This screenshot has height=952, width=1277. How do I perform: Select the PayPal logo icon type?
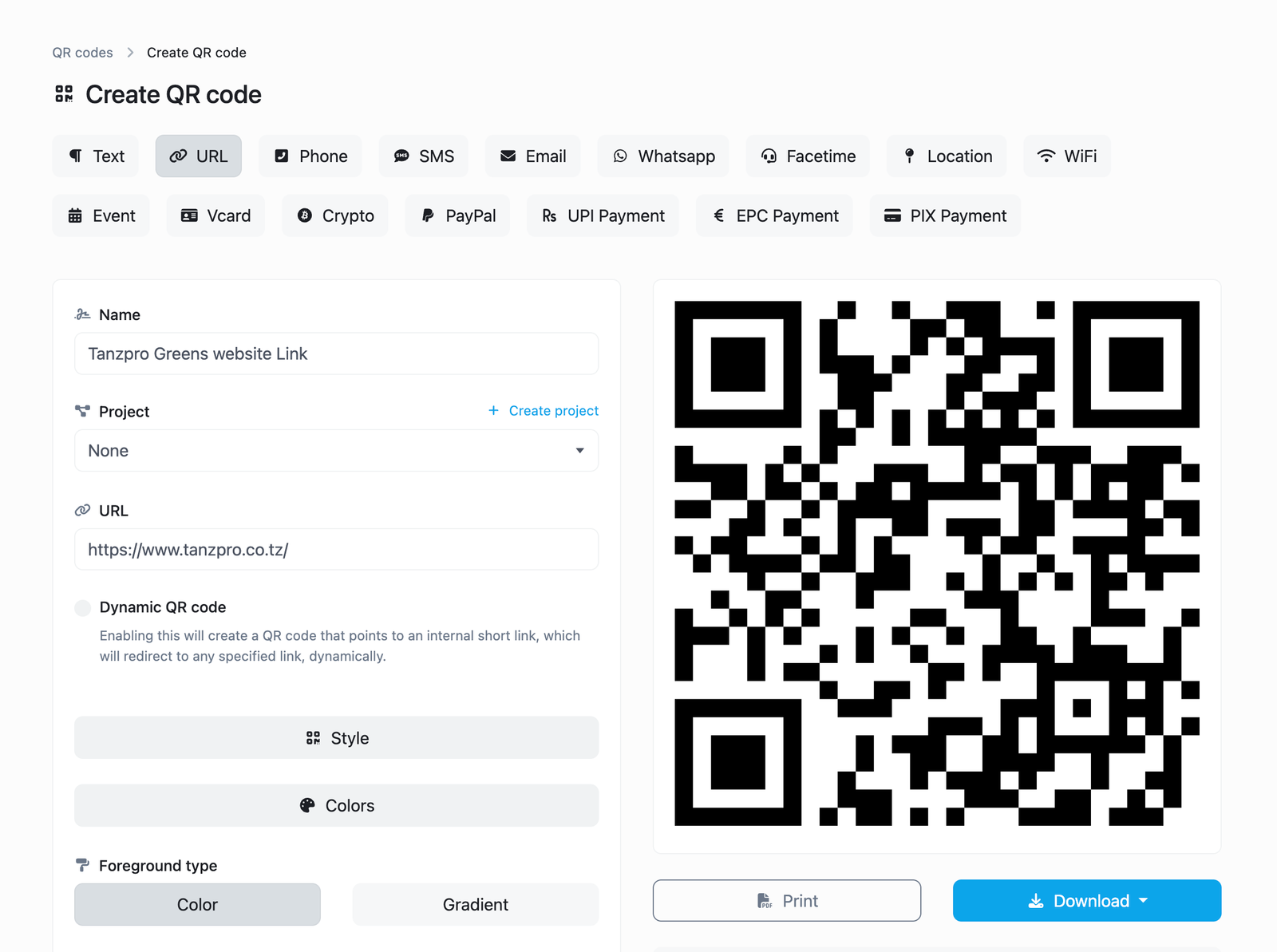coord(428,215)
